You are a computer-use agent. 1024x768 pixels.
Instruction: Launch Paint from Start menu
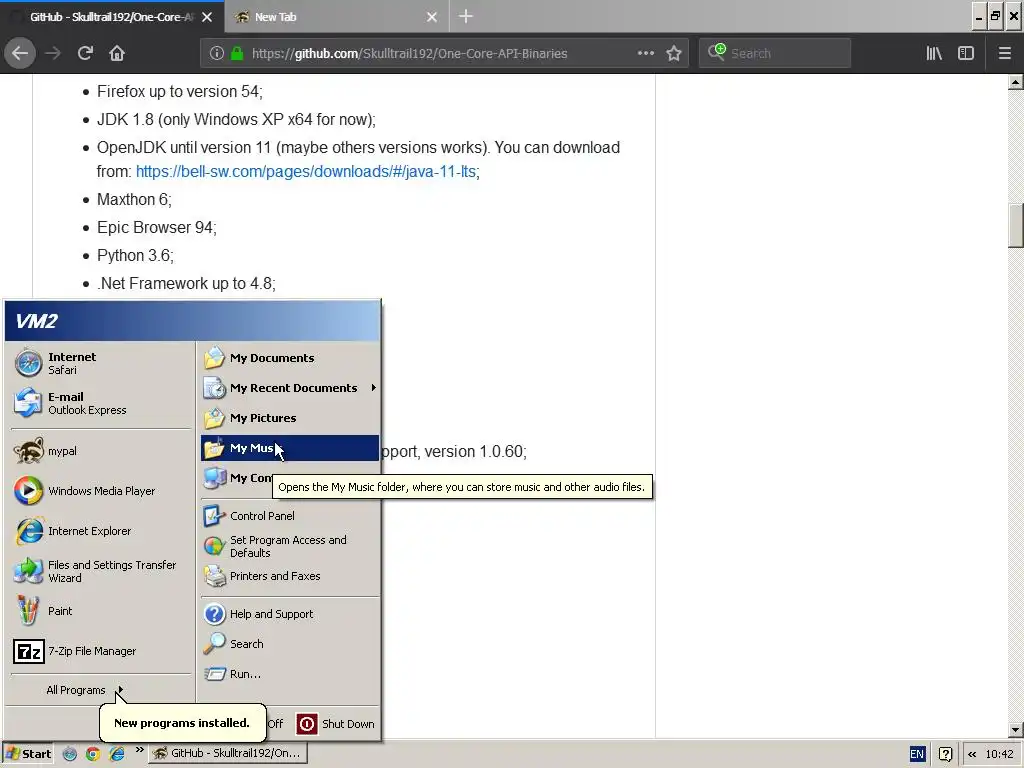click(x=101, y=611)
